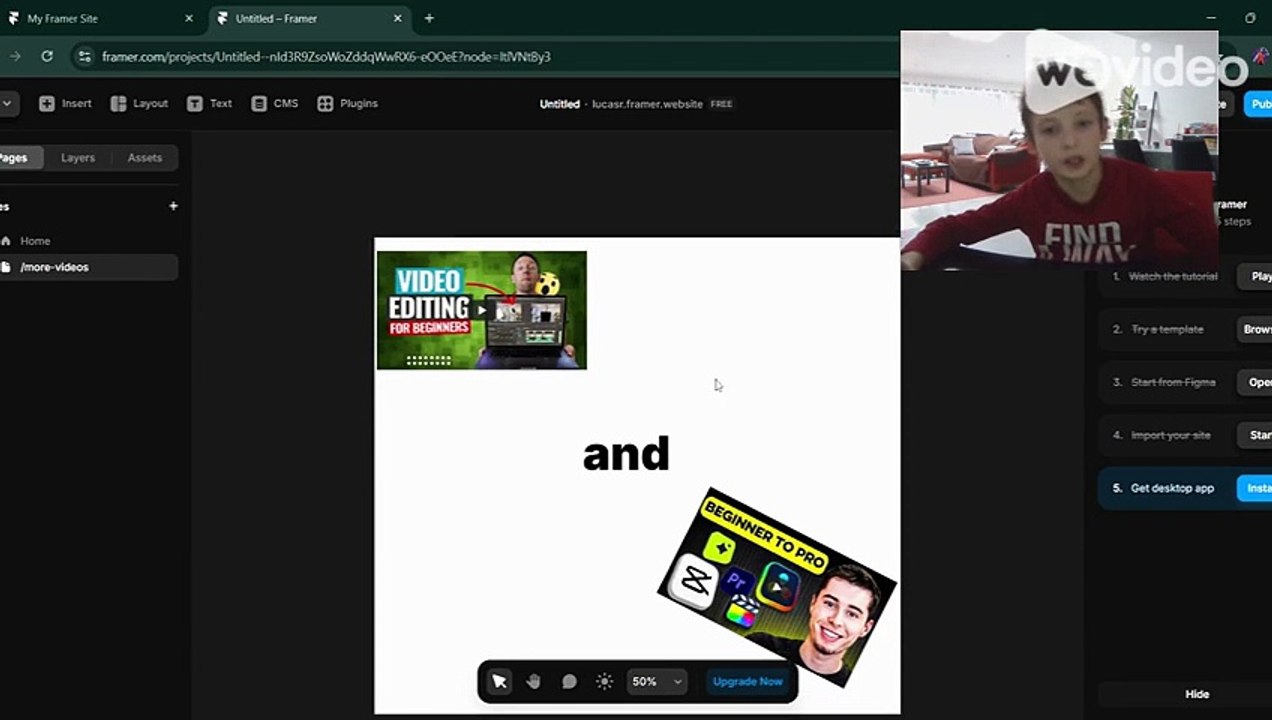Image resolution: width=1272 pixels, height=720 pixels.
Task: Click the Beginner to Pro thumbnail
Action: pyautogui.click(x=777, y=587)
